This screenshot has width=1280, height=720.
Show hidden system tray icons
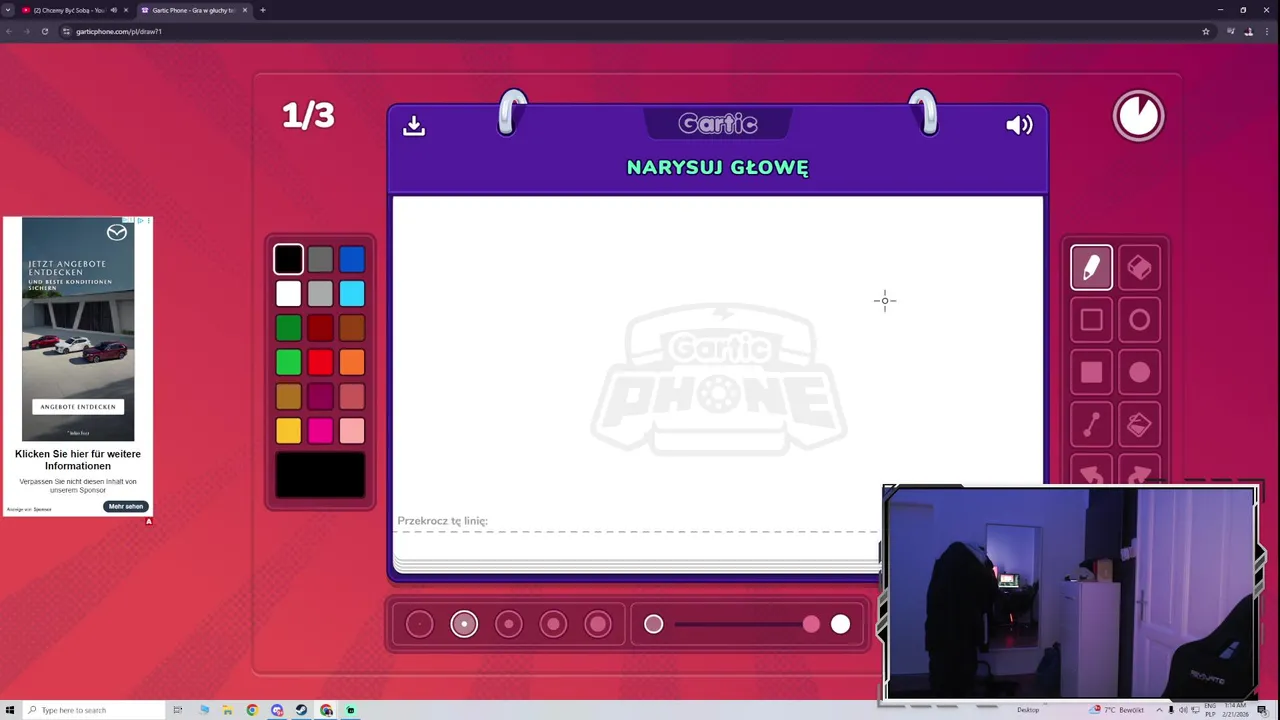tap(1160, 710)
